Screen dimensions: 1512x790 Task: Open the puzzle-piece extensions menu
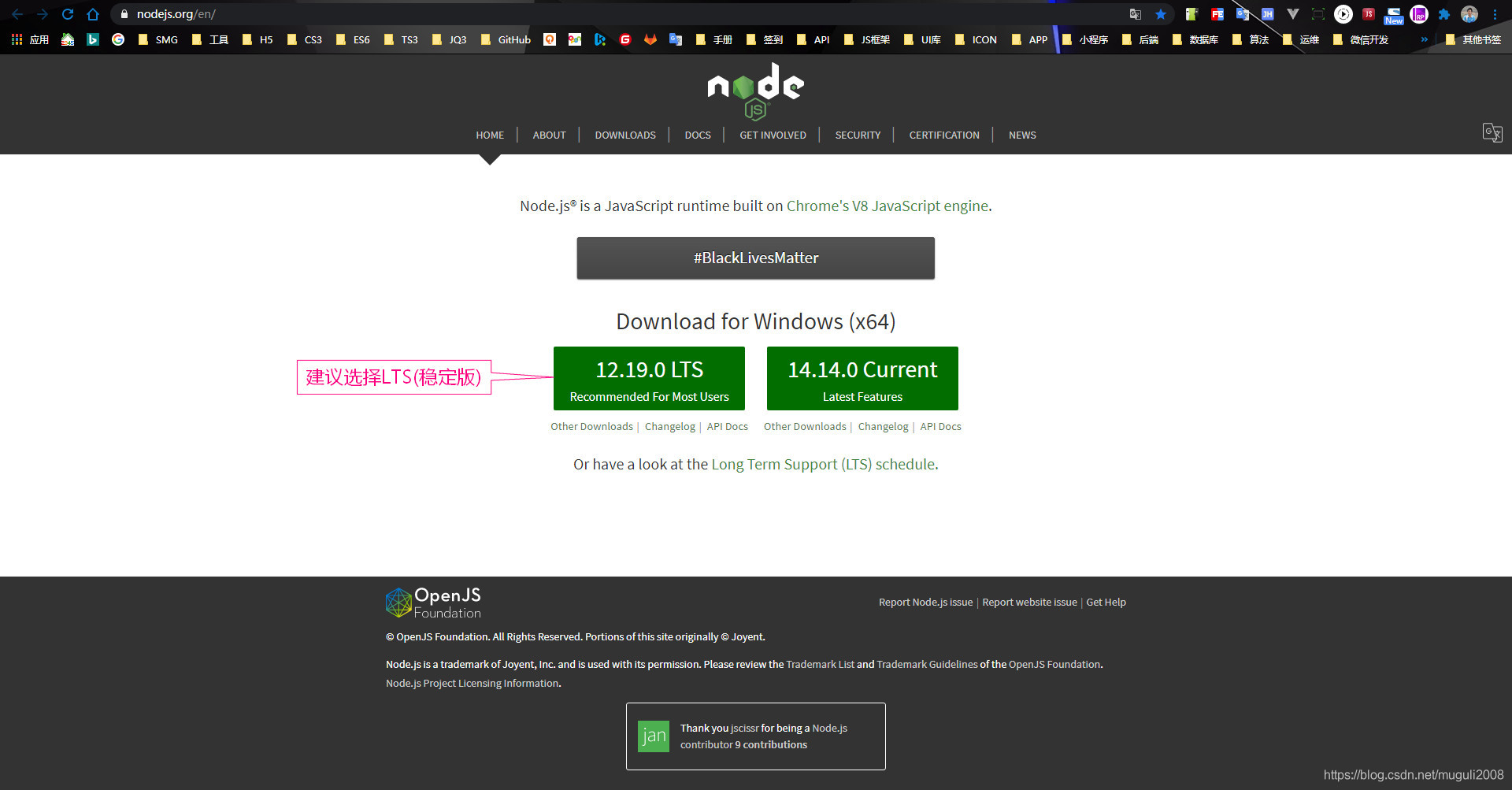click(1444, 14)
